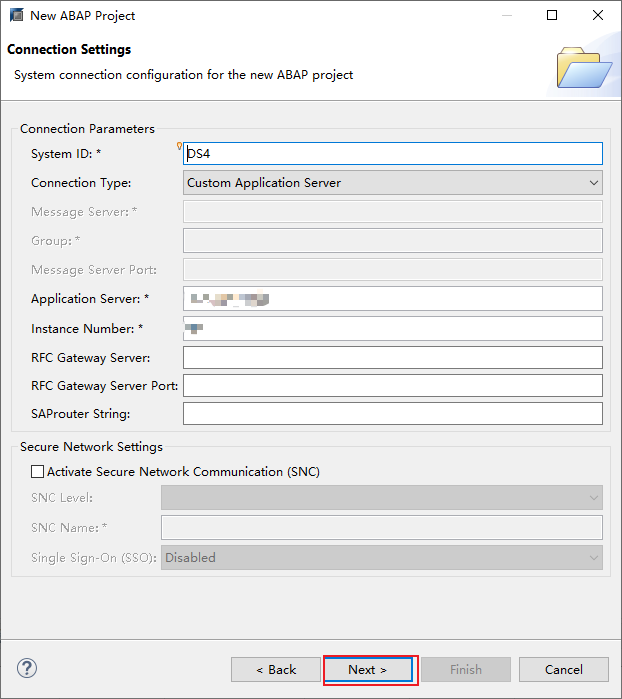Click the application icon in the title bar
The height and width of the screenshot is (699, 622).
tap(15, 15)
